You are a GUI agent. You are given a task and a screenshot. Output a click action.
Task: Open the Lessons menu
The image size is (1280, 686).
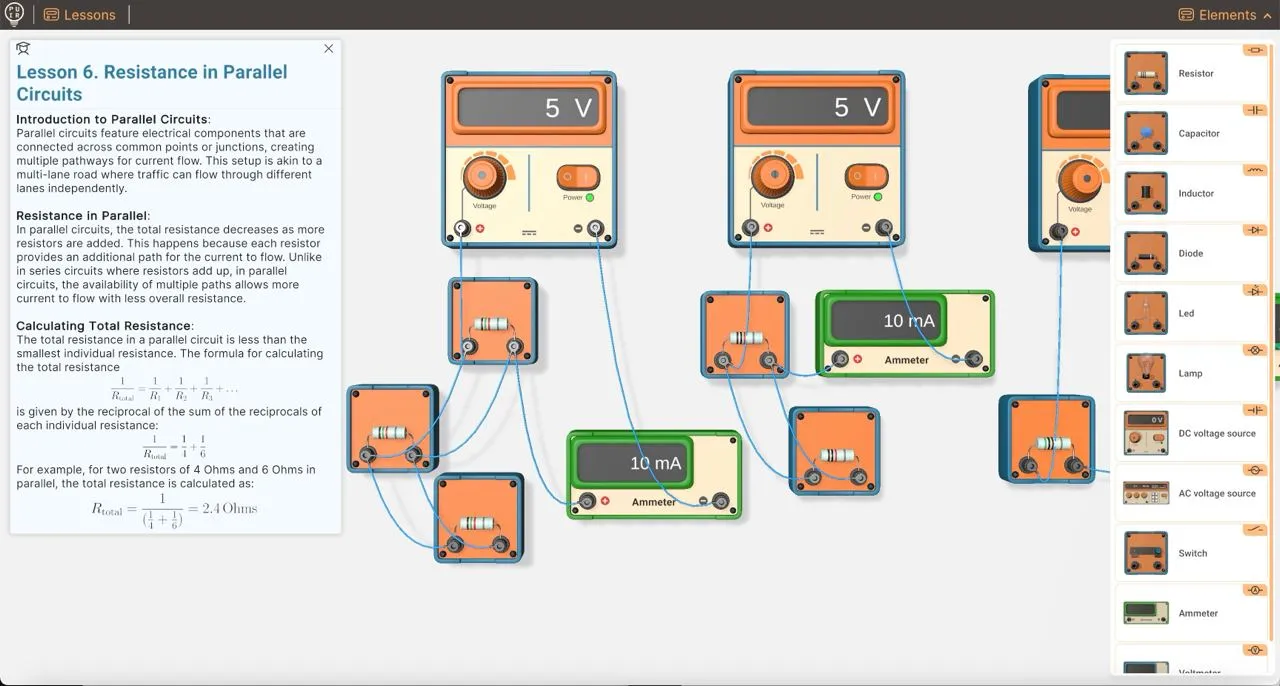point(80,14)
